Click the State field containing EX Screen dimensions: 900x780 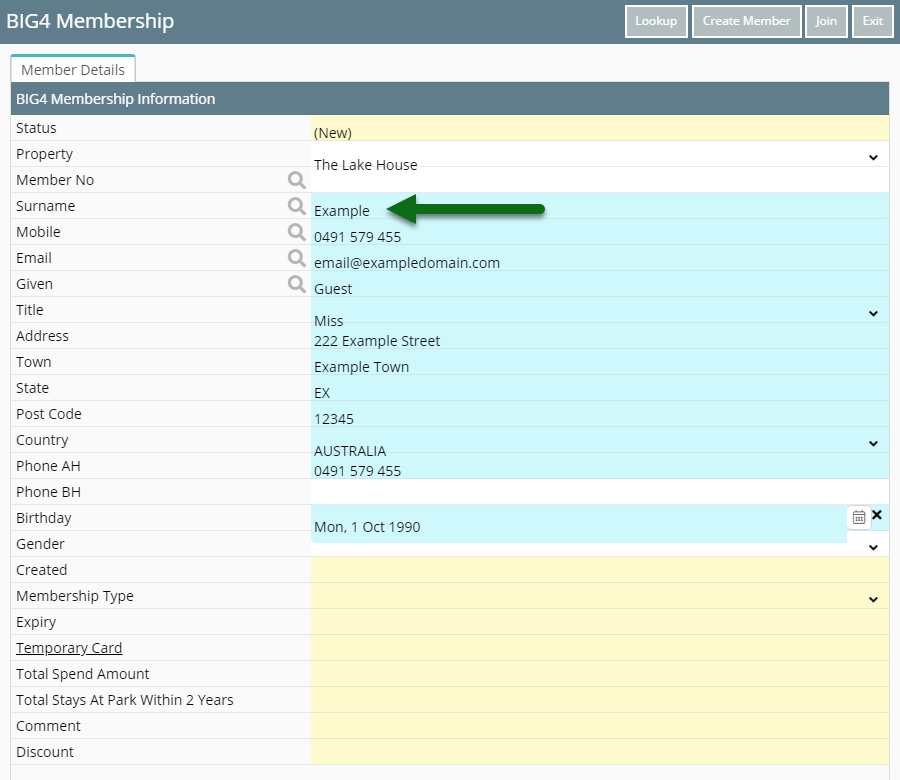(600, 388)
